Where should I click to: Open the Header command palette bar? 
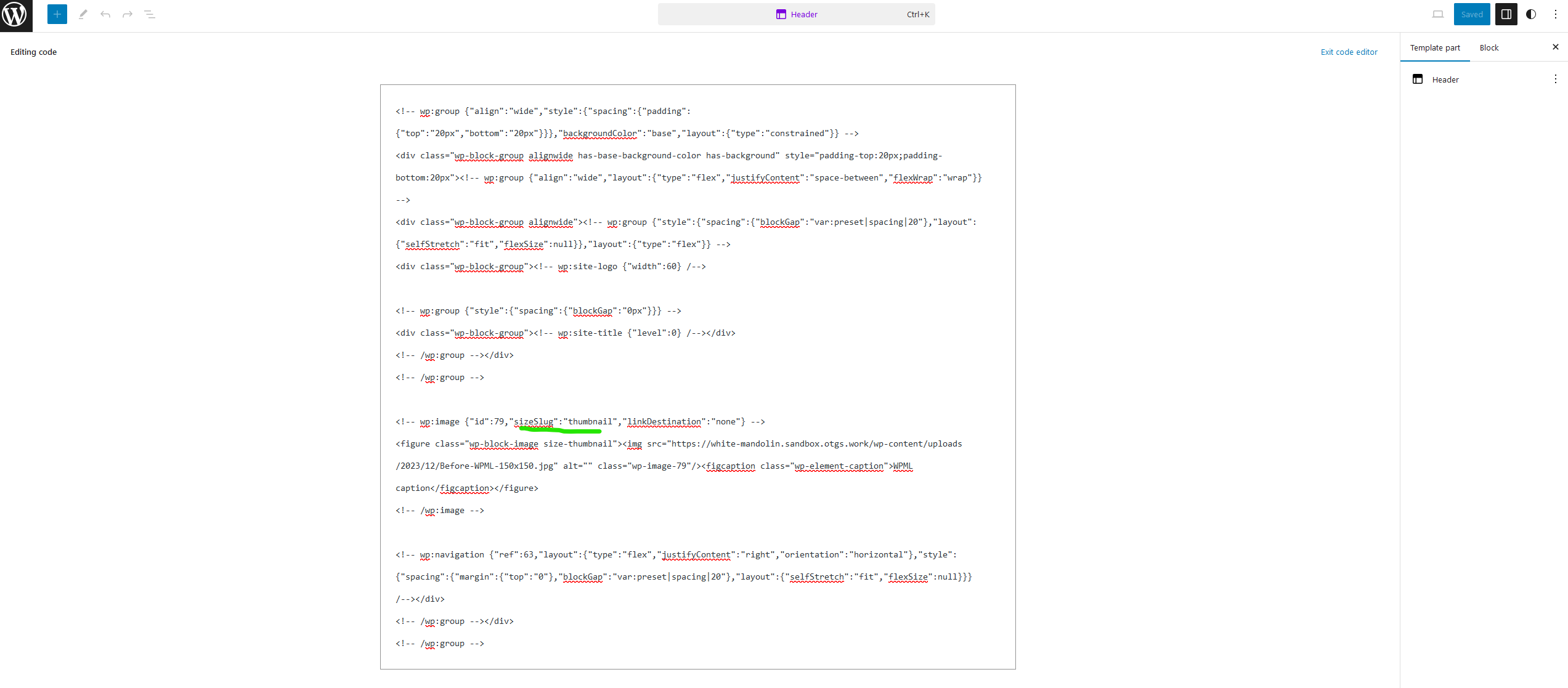(796, 14)
